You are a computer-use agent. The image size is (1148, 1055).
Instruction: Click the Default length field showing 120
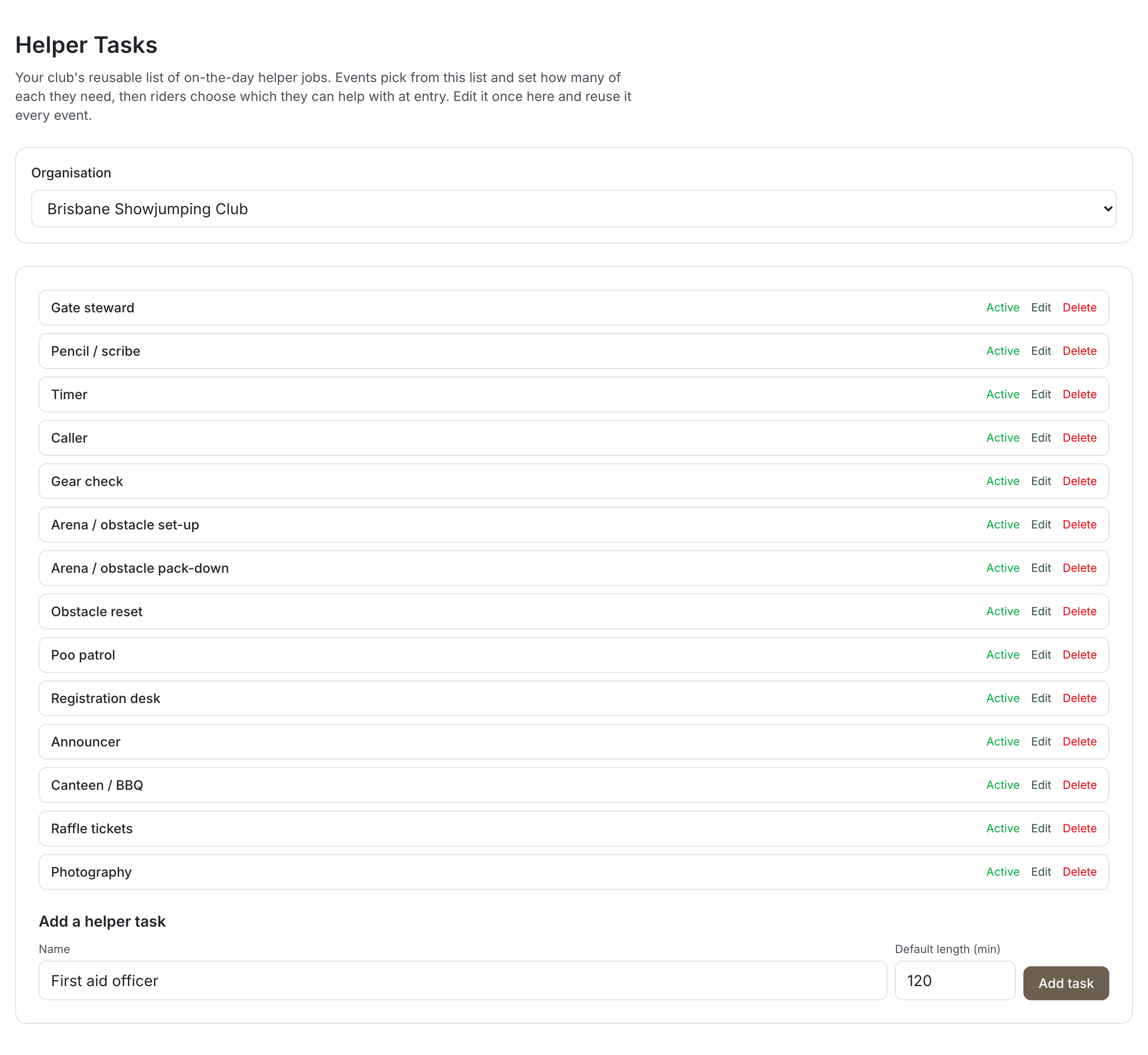[955, 981]
